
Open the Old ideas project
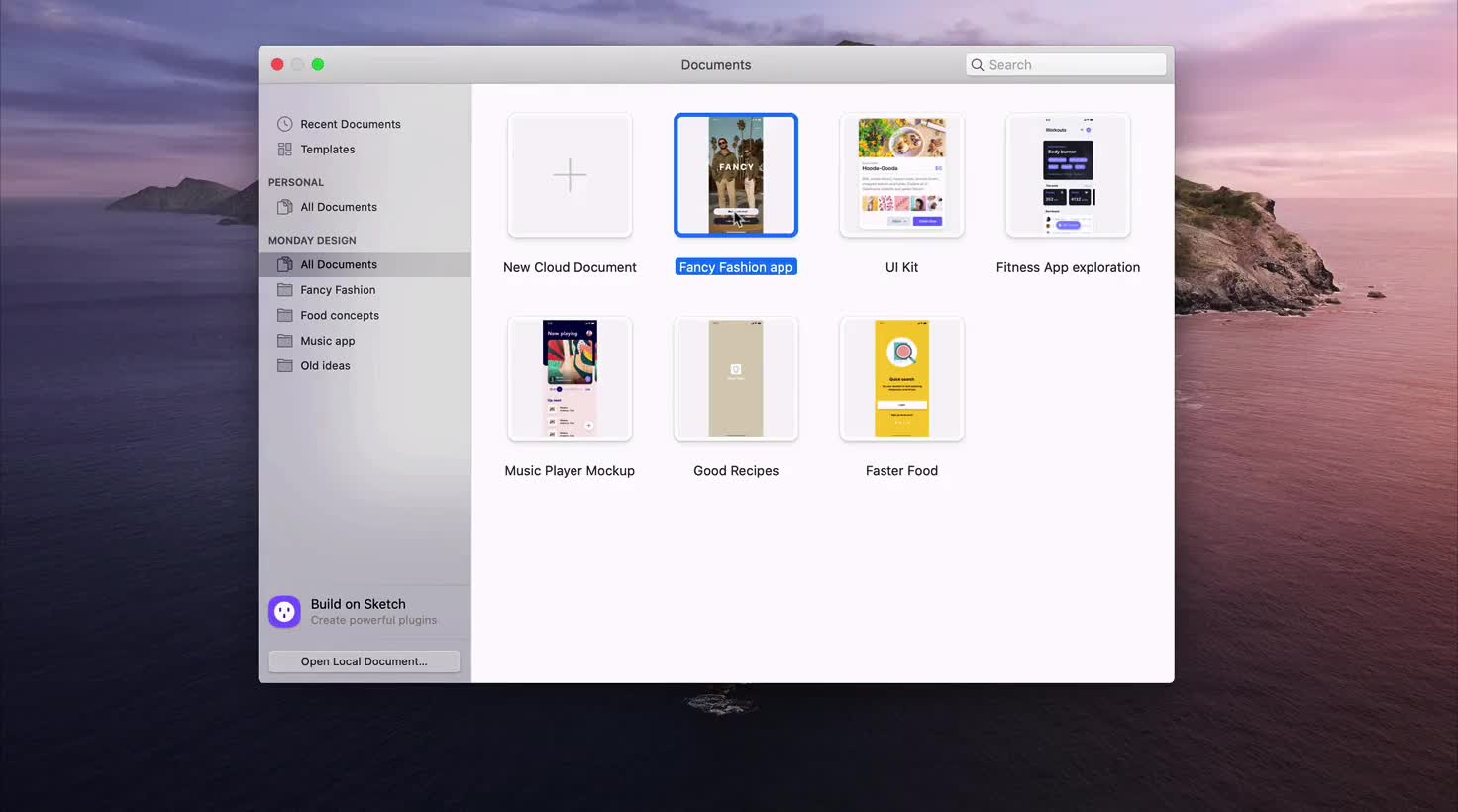[x=364, y=365]
